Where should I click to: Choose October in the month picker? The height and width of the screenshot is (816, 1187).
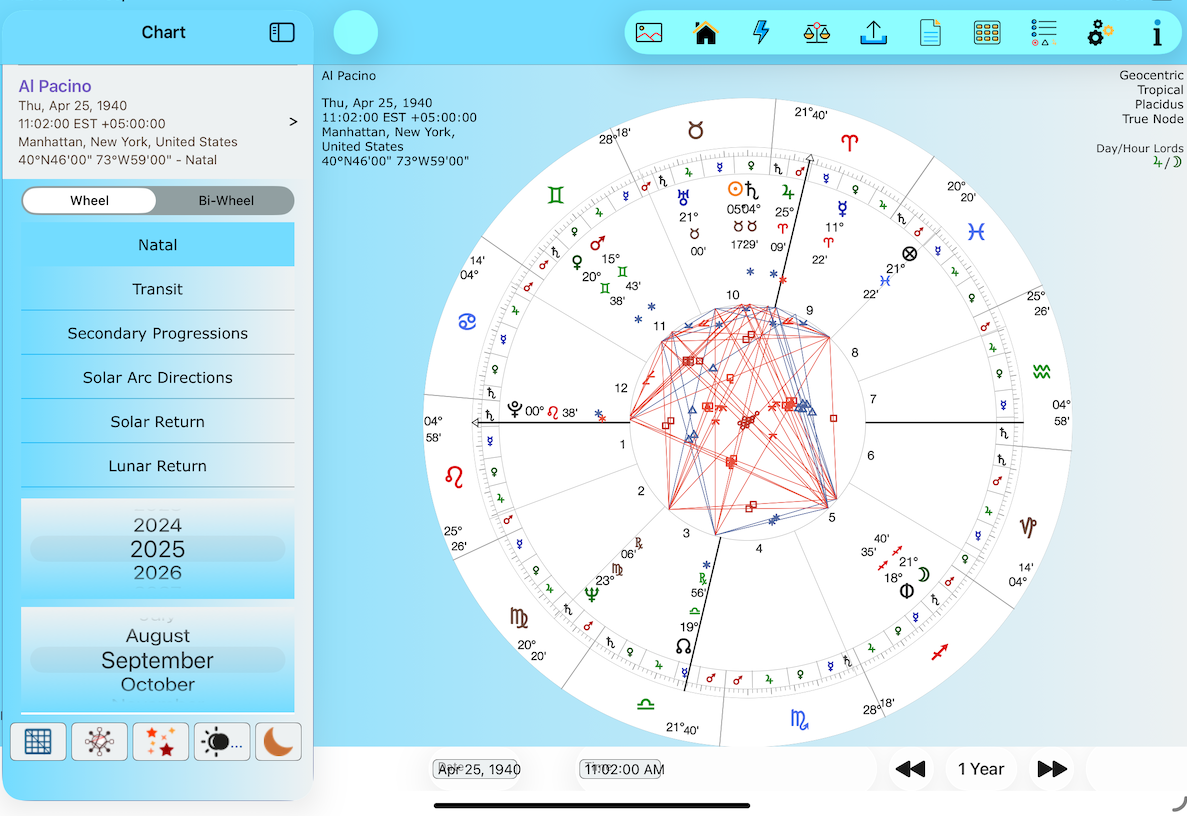point(158,685)
